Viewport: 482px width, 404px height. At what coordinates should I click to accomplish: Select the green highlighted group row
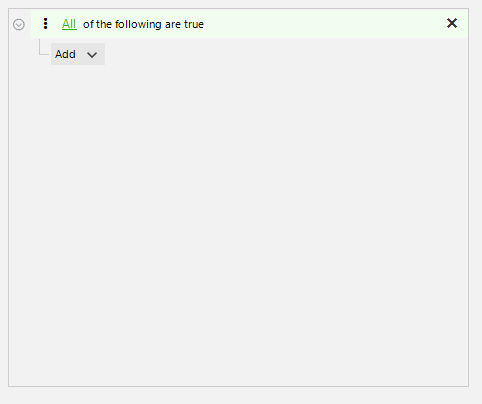249,24
